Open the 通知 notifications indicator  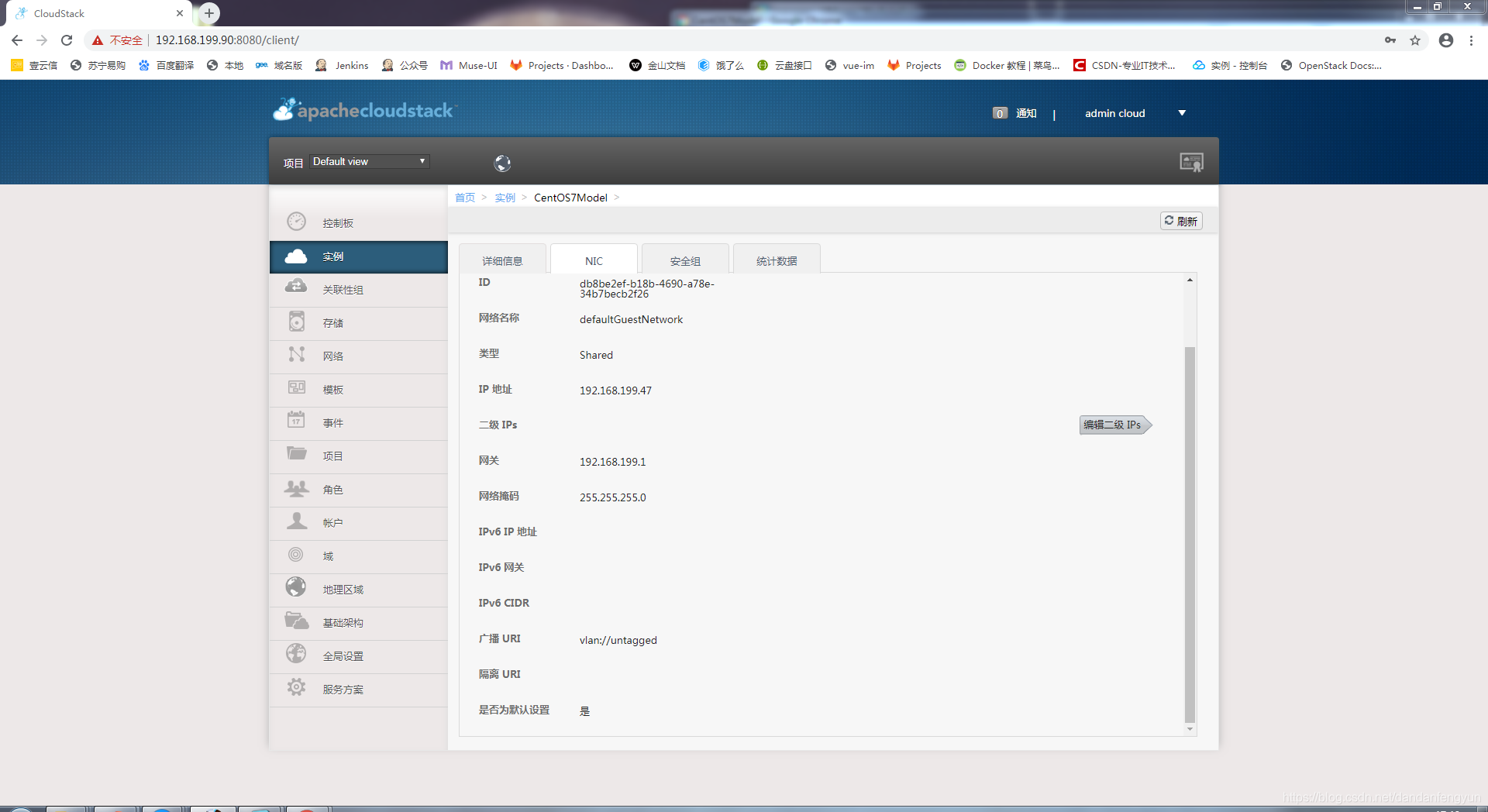tap(1014, 113)
